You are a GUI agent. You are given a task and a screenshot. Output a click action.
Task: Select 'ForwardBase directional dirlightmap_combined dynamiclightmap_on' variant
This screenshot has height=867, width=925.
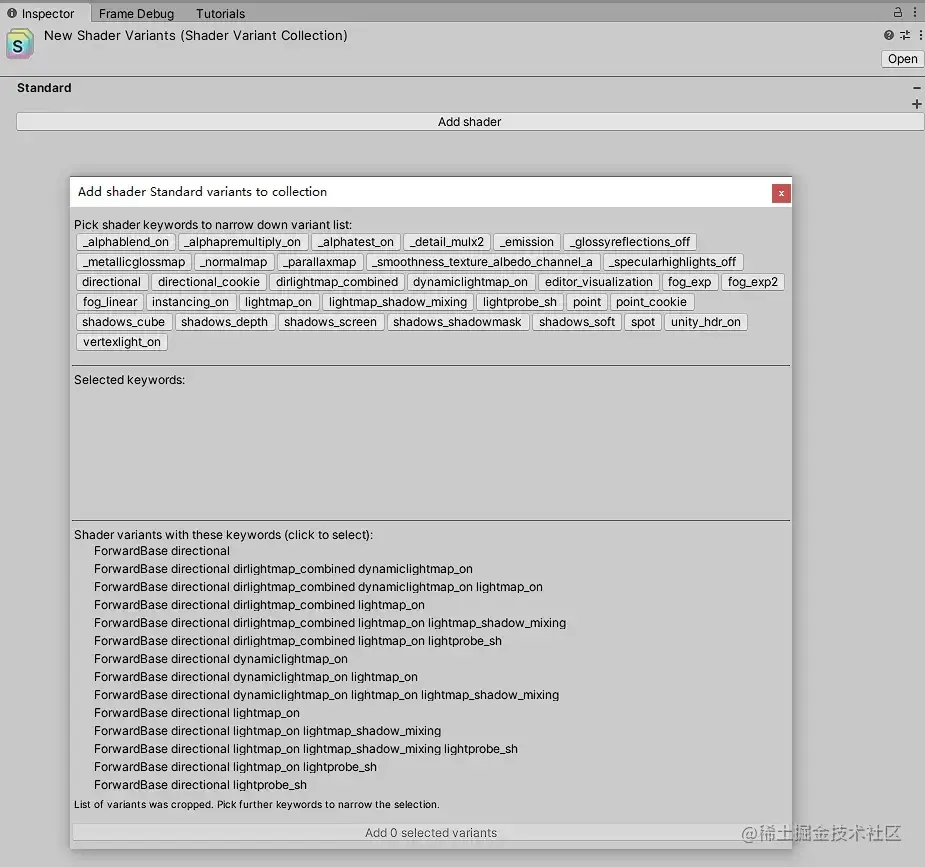[x=283, y=569]
